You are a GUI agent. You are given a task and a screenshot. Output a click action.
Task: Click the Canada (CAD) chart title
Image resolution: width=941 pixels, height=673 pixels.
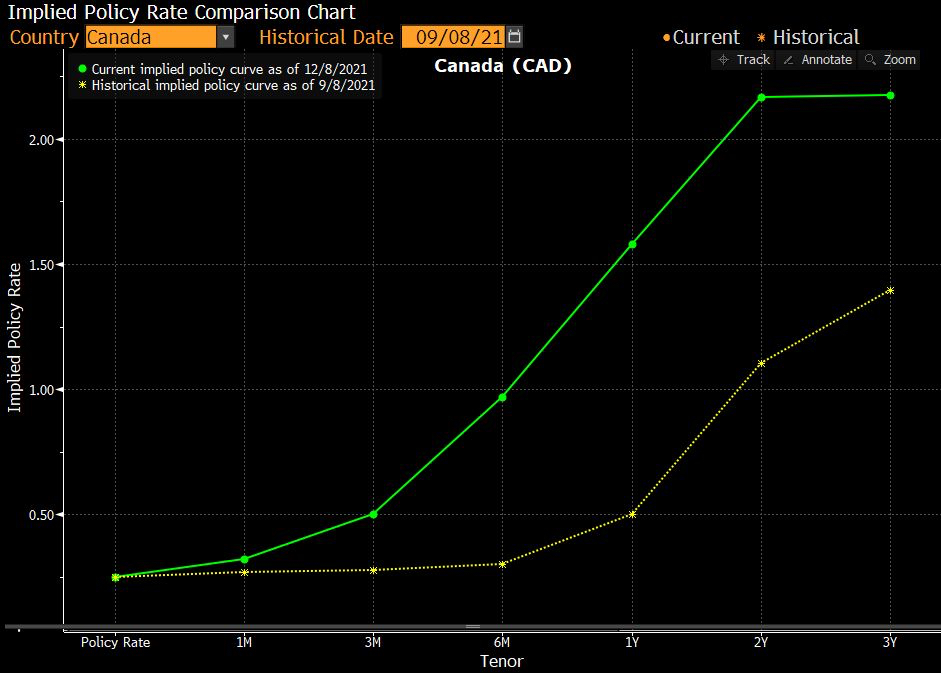click(x=503, y=66)
